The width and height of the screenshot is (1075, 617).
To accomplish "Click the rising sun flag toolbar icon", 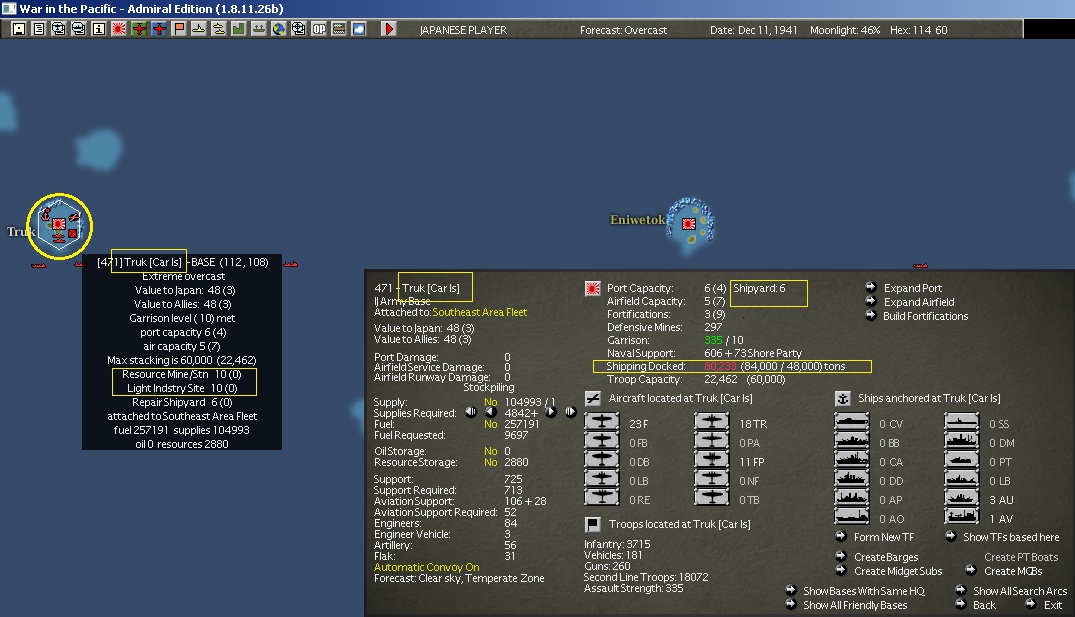I will [x=119, y=29].
